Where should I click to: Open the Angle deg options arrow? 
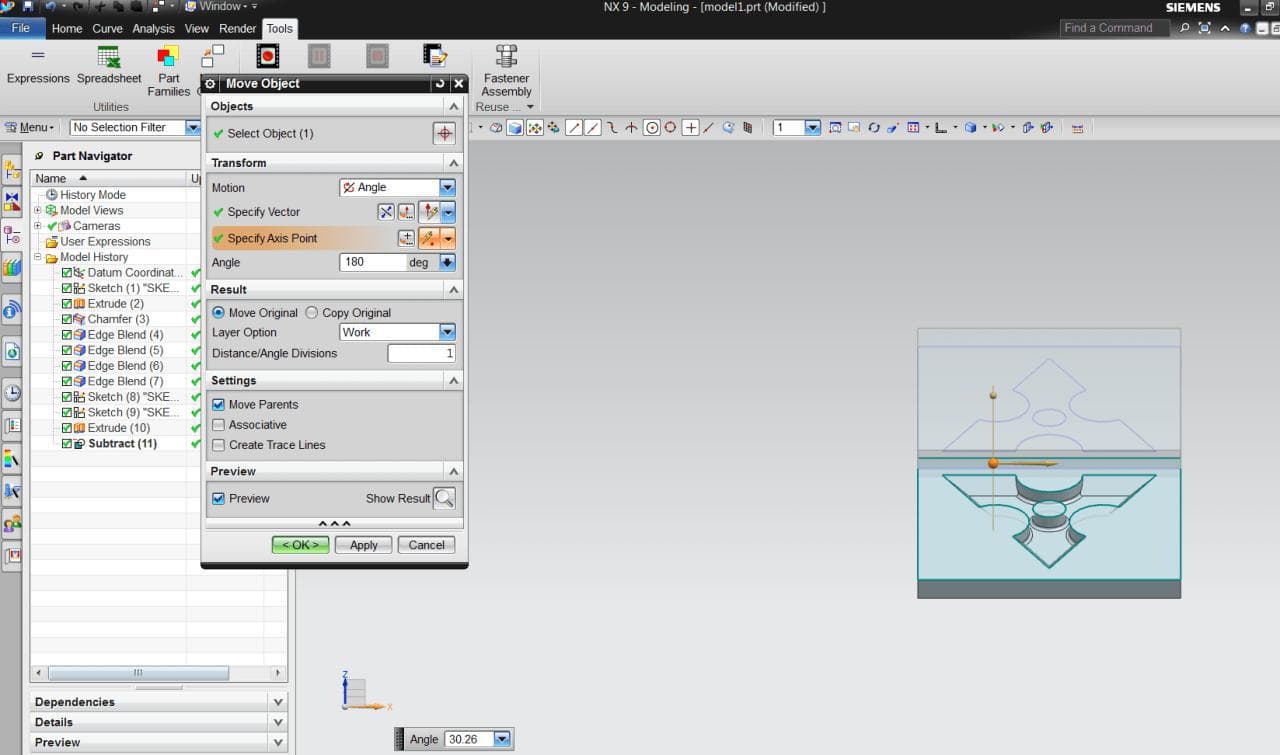click(x=447, y=262)
